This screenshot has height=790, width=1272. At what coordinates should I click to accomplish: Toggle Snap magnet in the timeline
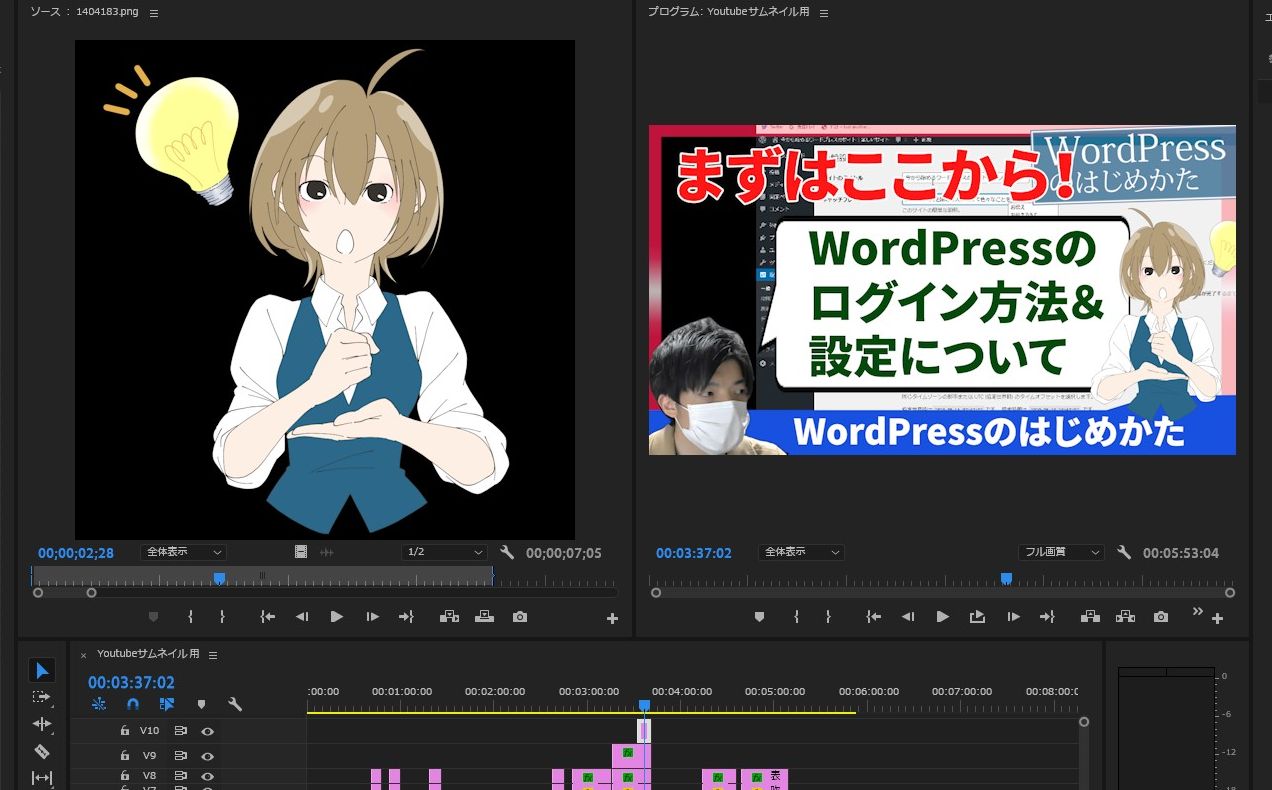tap(132, 704)
